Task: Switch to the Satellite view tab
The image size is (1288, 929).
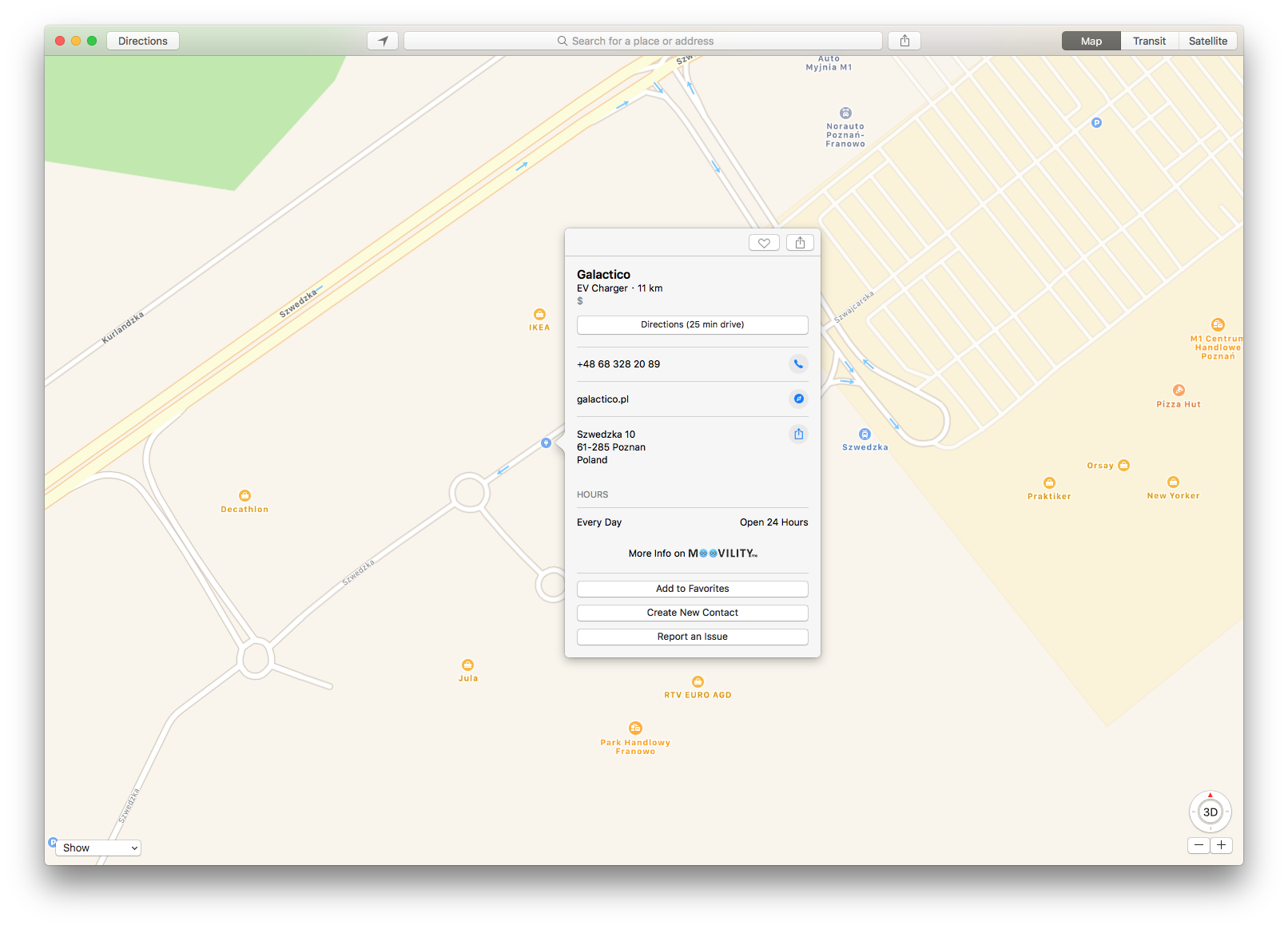Action: (x=1208, y=41)
